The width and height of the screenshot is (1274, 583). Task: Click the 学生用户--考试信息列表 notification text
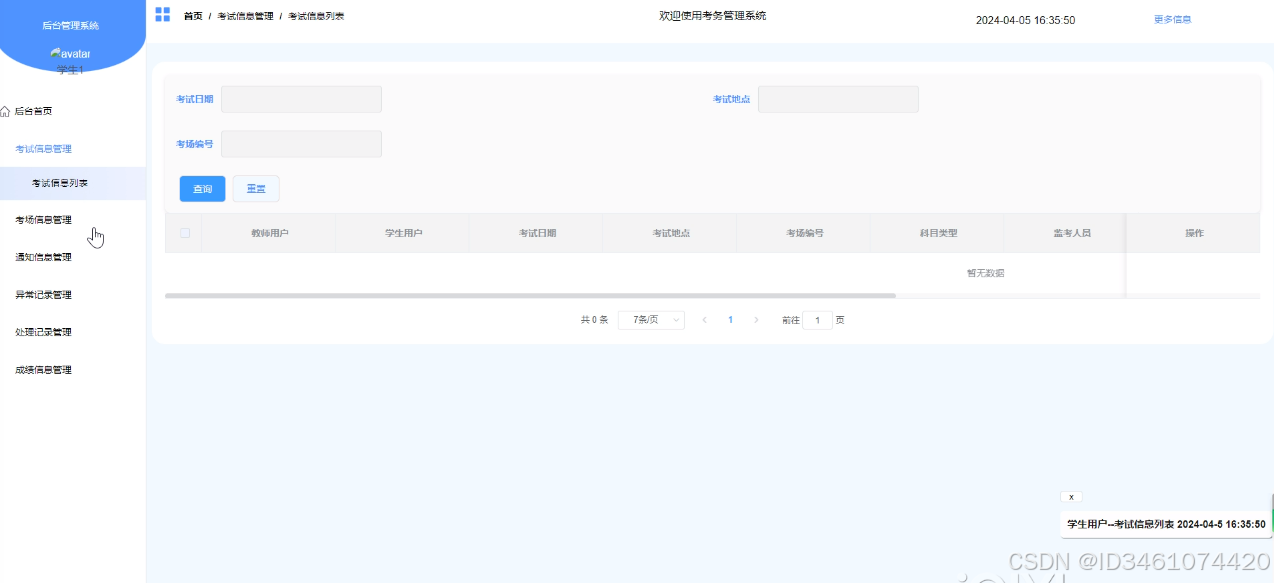pyautogui.click(x=1166, y=524)
